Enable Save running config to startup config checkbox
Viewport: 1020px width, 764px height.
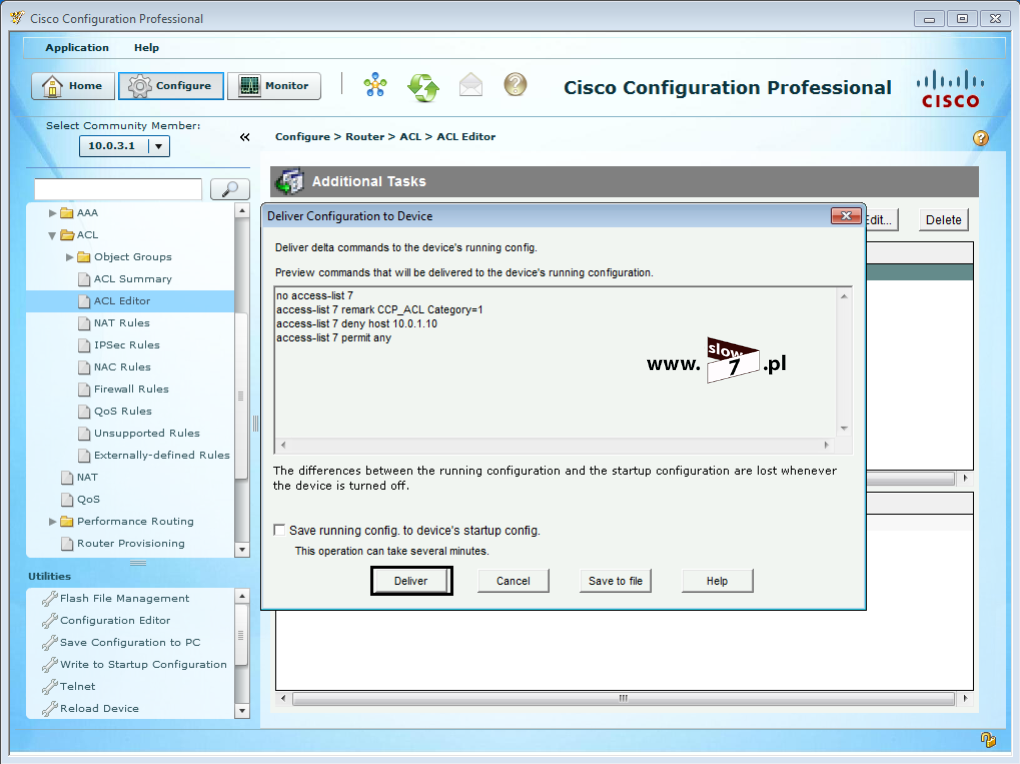tap(280, 530)
